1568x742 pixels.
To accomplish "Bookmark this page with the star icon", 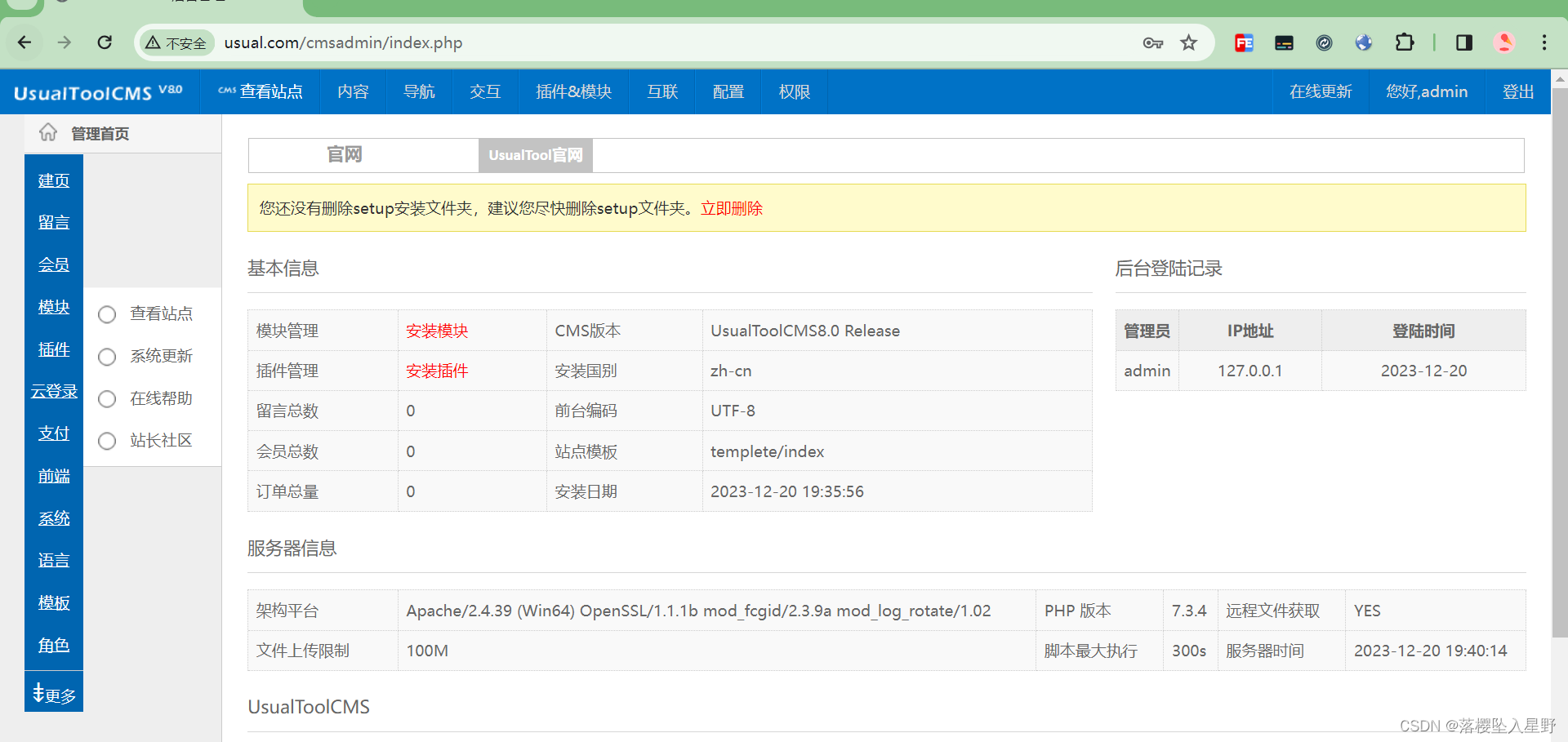I will (1189, 42).
